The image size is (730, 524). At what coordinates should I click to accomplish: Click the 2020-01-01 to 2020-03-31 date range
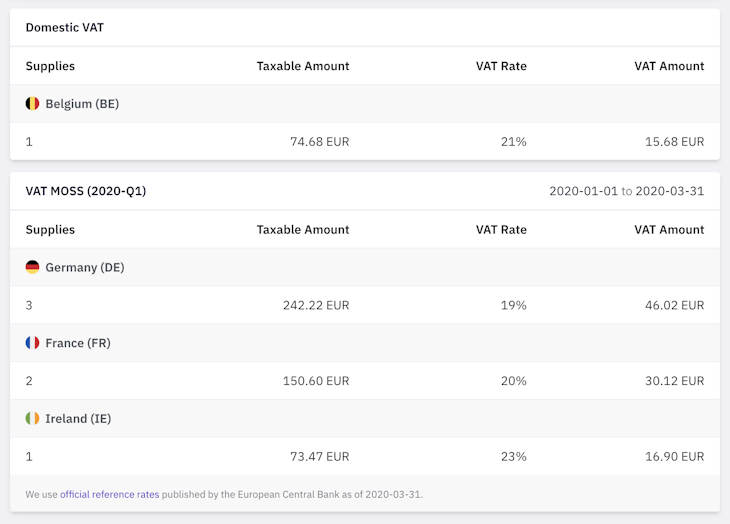coord(626,191)
